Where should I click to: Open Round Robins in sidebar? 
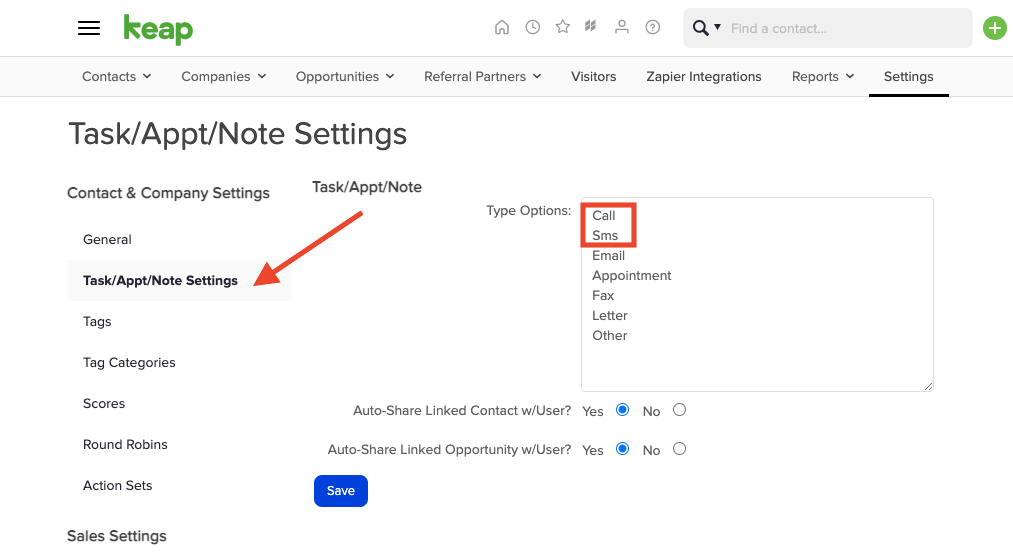[125, 445]
